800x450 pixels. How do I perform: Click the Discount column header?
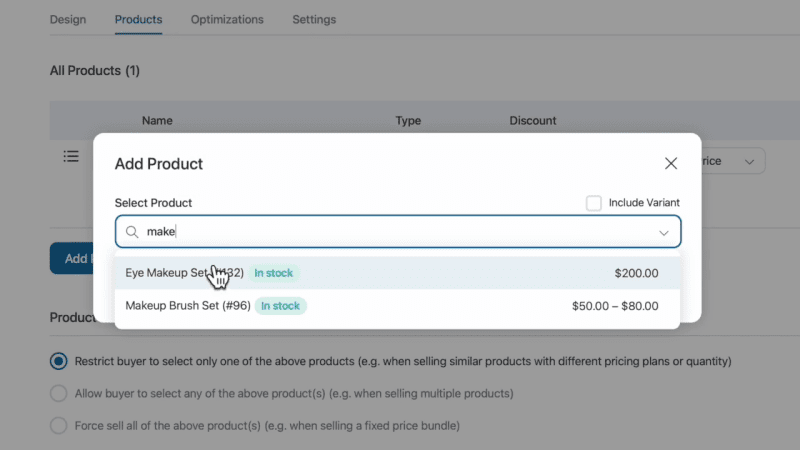tap(533, 120)
